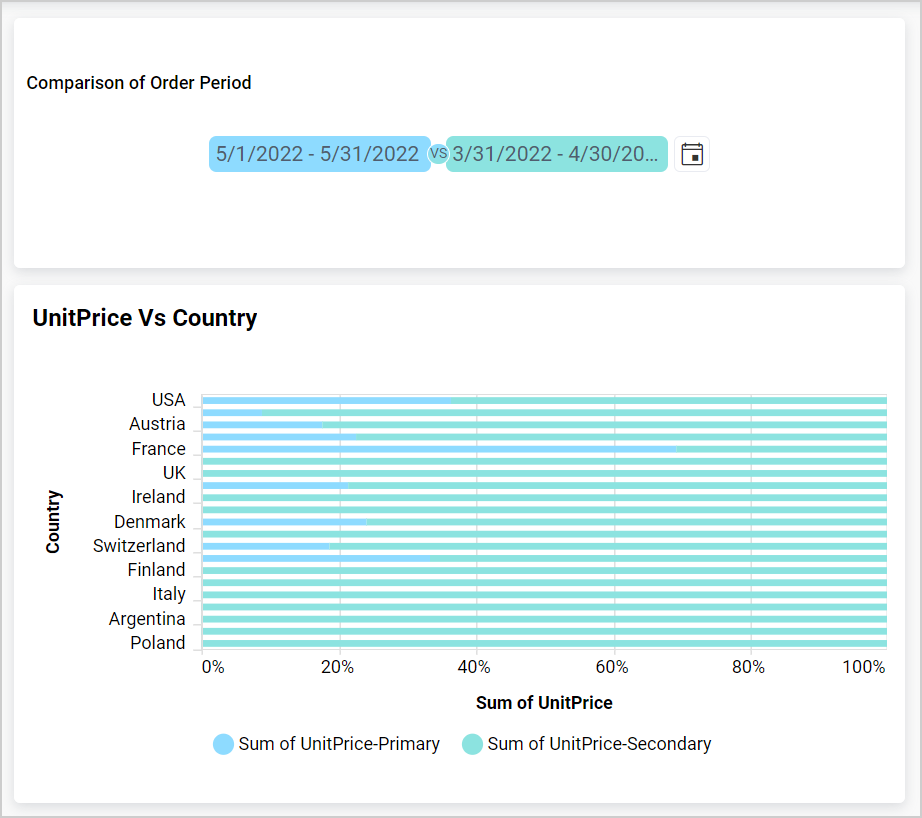Click the Comparison of Order Period heading

pyautogui.click(x=139, y=82)
